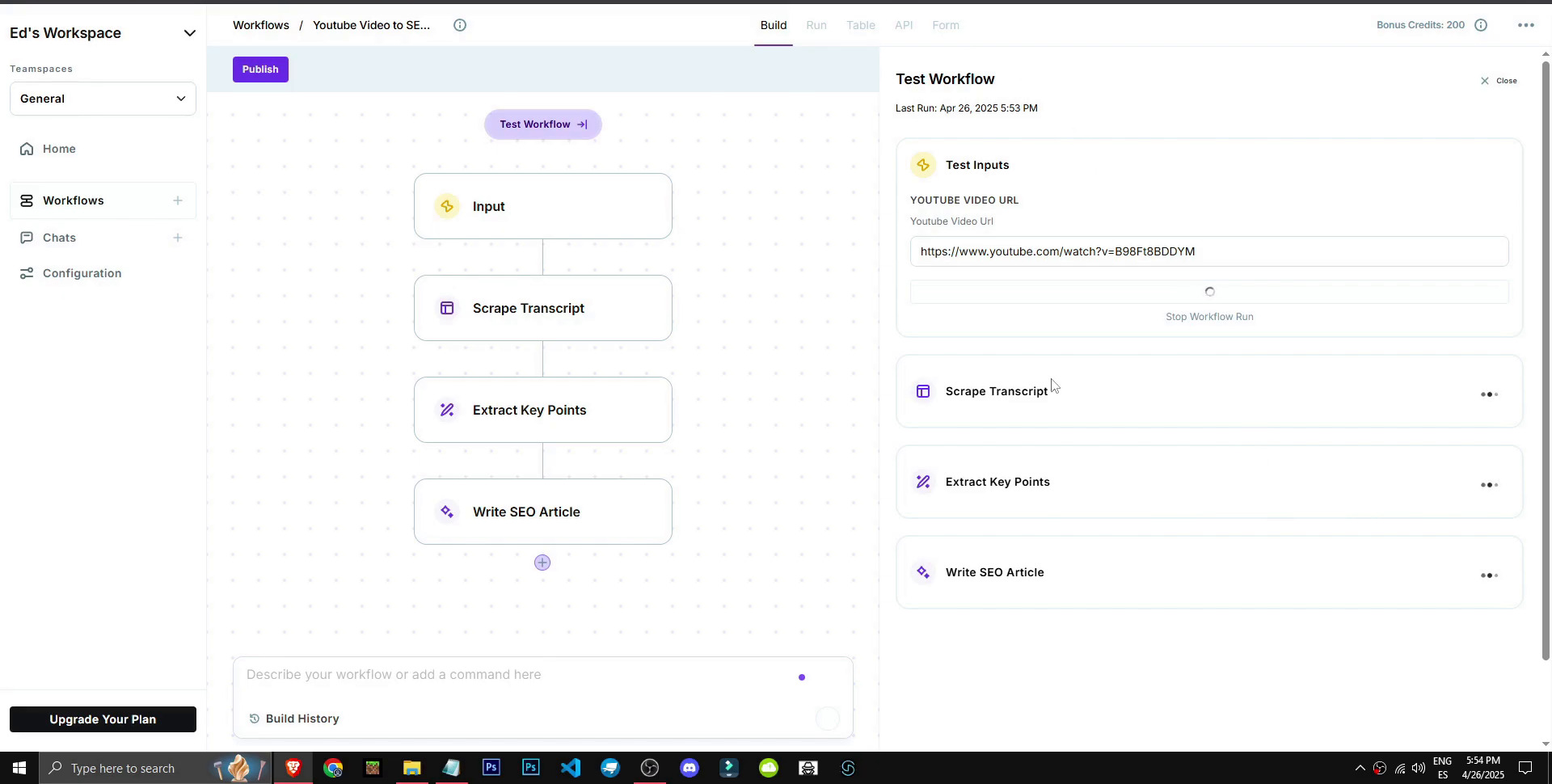Click the Publish button
The image size is (1552, 784).
tap(260, 70)
